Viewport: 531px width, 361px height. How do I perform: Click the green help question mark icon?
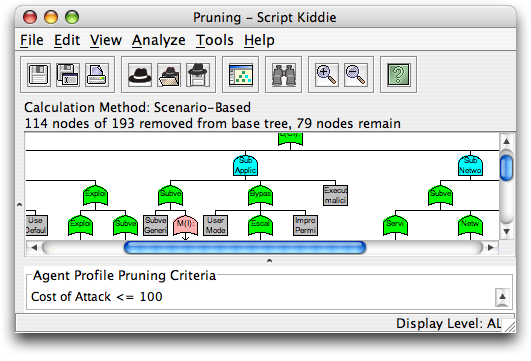[398, 75]
